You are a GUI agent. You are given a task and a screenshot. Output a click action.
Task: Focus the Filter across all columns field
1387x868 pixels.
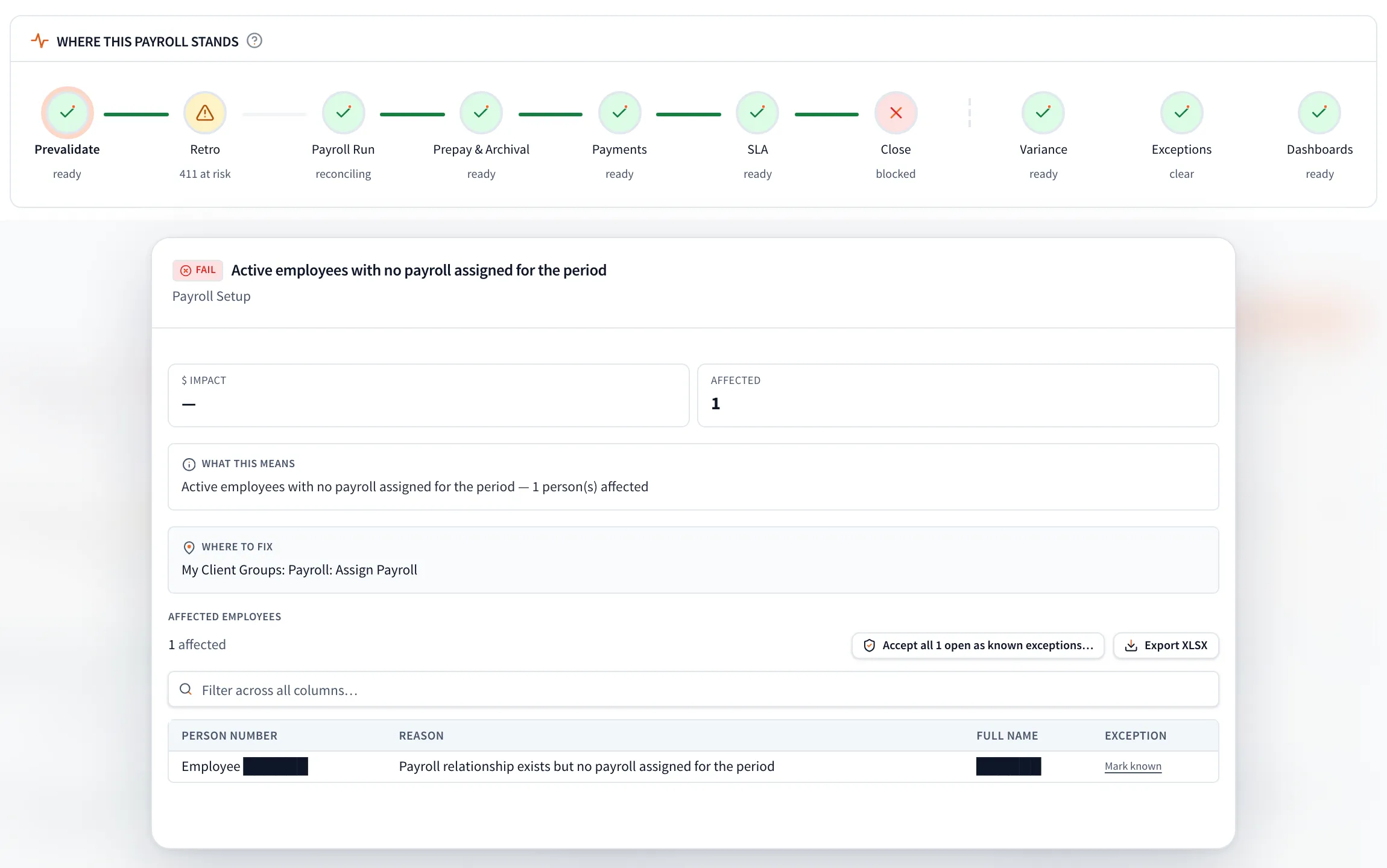pos(693,690)
